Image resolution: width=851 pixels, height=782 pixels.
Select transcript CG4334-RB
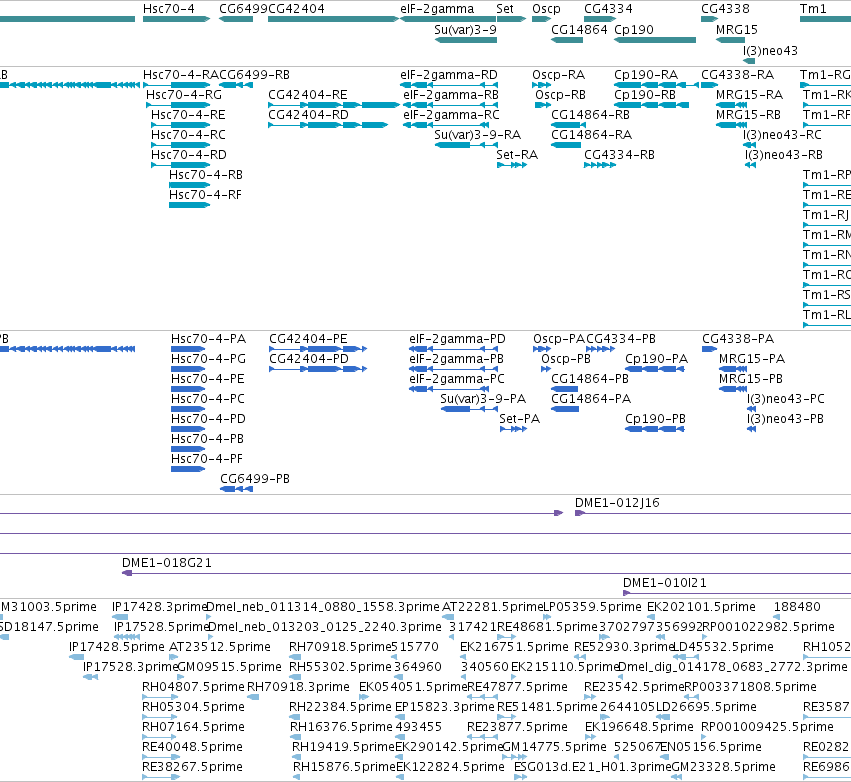click(x=600, y=165)
